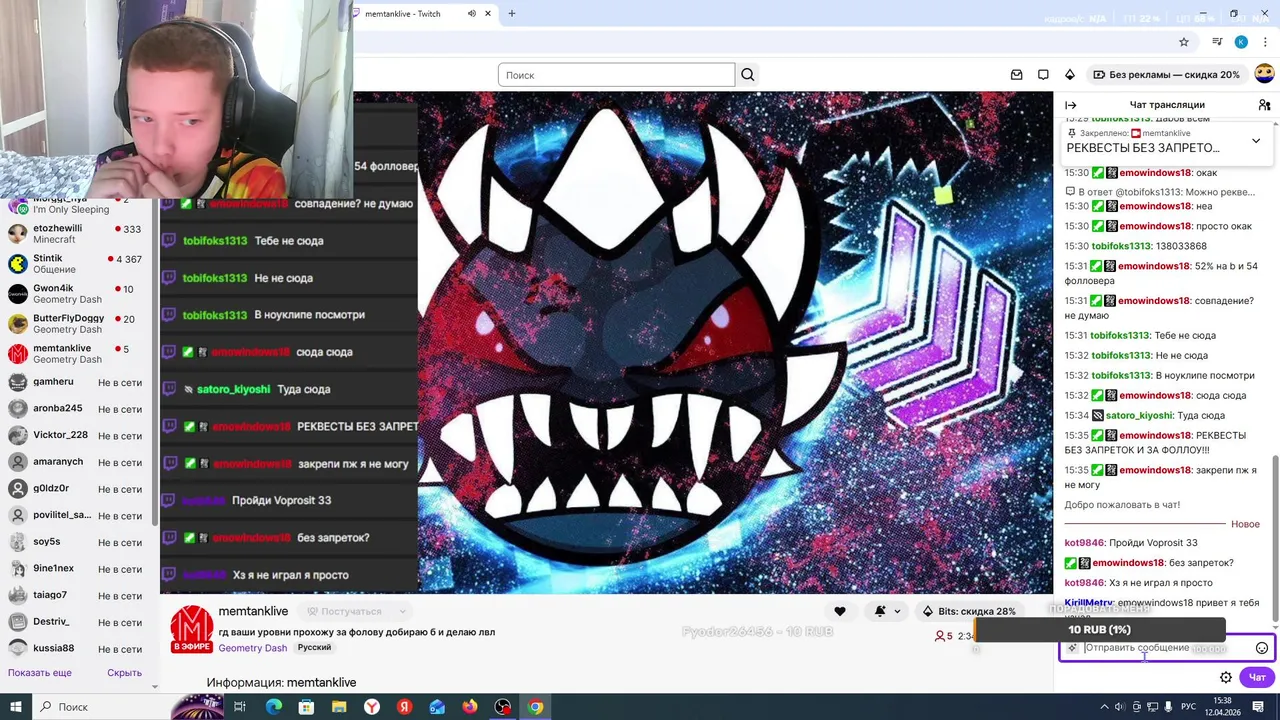Click username KirillMetry in chat

pyautogui.click(x=1088, y=603)
